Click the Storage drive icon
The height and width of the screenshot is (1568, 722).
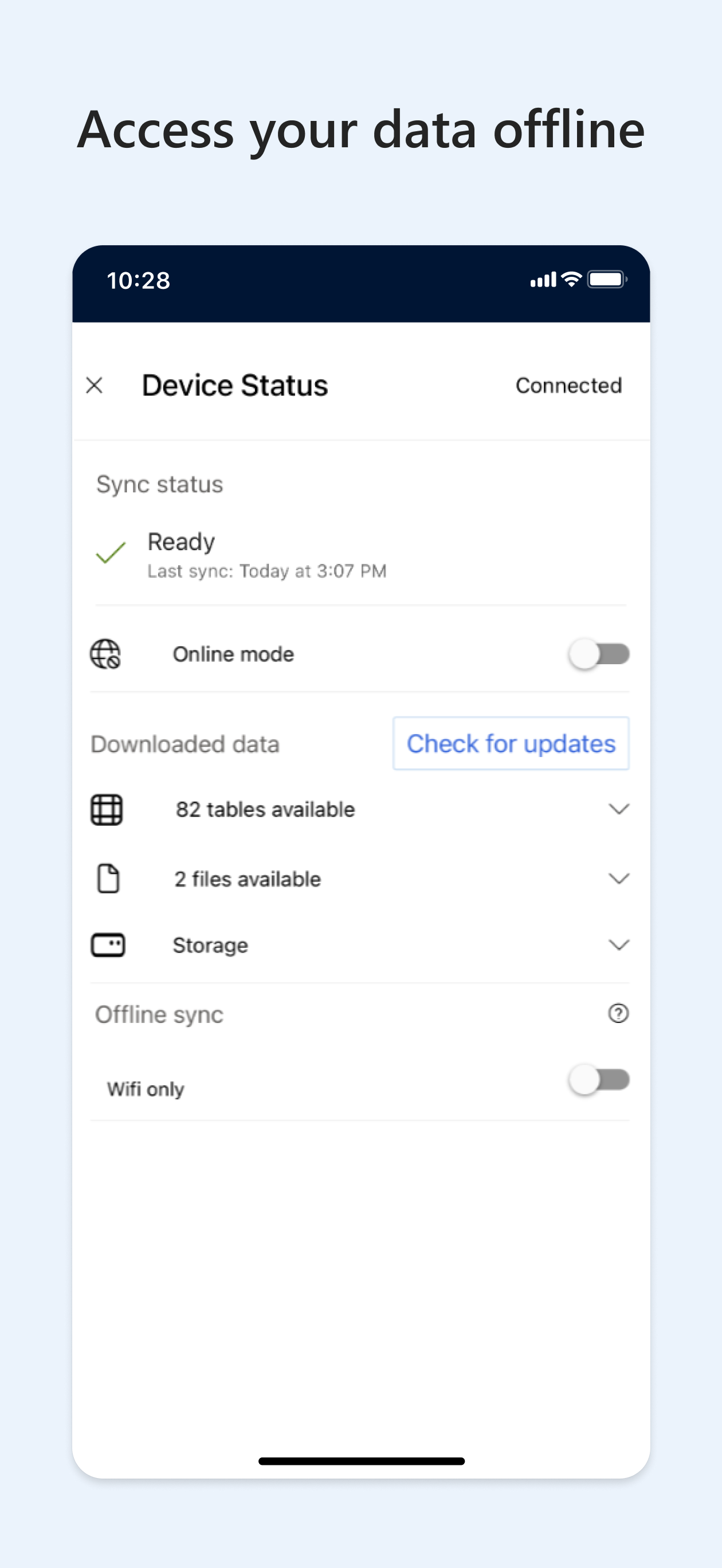[x=108, y=945]
